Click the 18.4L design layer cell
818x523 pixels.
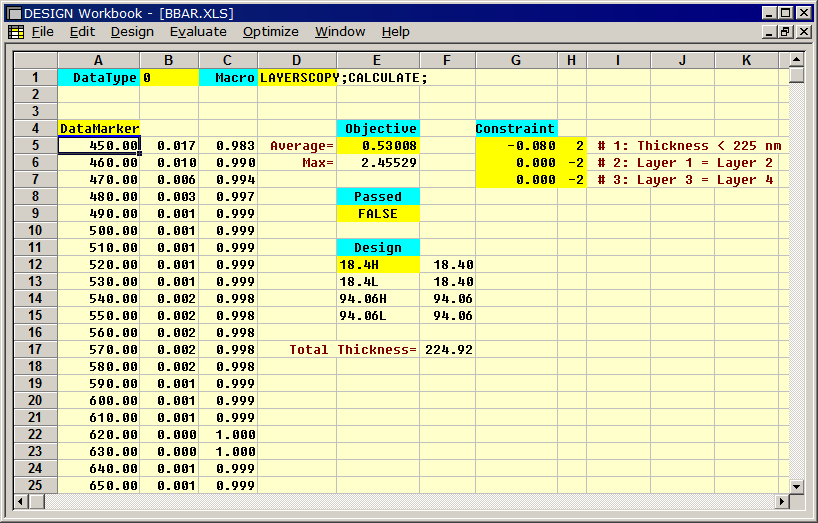378,282
